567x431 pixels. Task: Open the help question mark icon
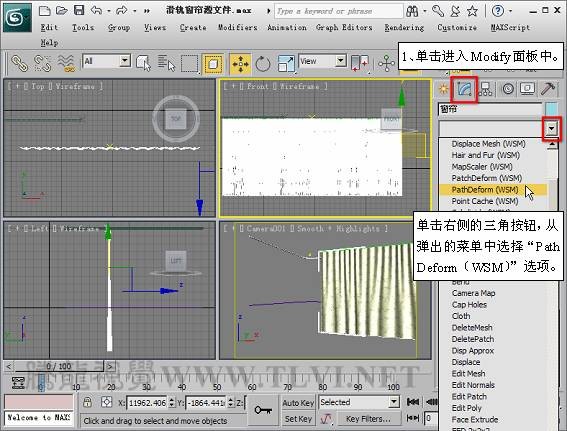498,11
